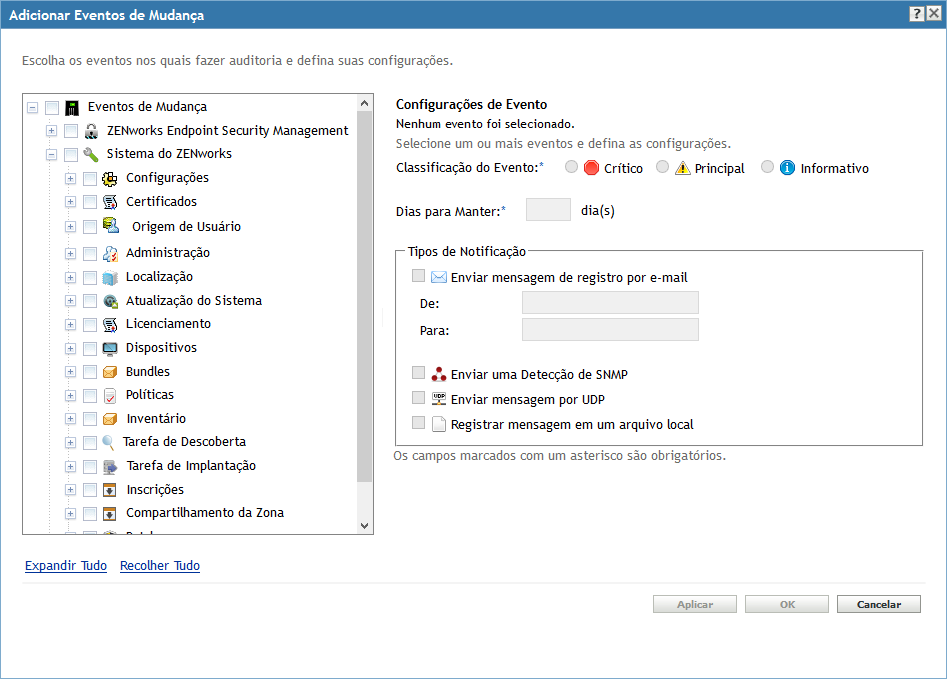Click the e-mail envelope icon

439,277
